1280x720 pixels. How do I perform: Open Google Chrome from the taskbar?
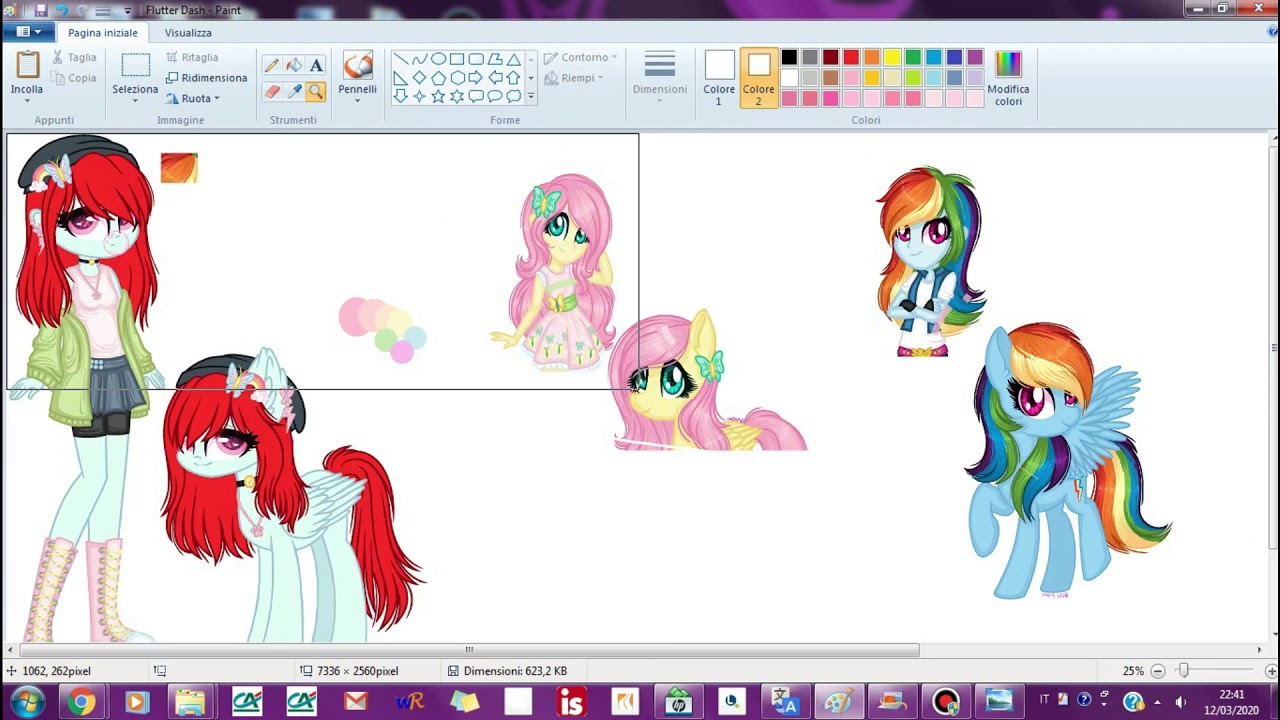[x=81, y=702]
